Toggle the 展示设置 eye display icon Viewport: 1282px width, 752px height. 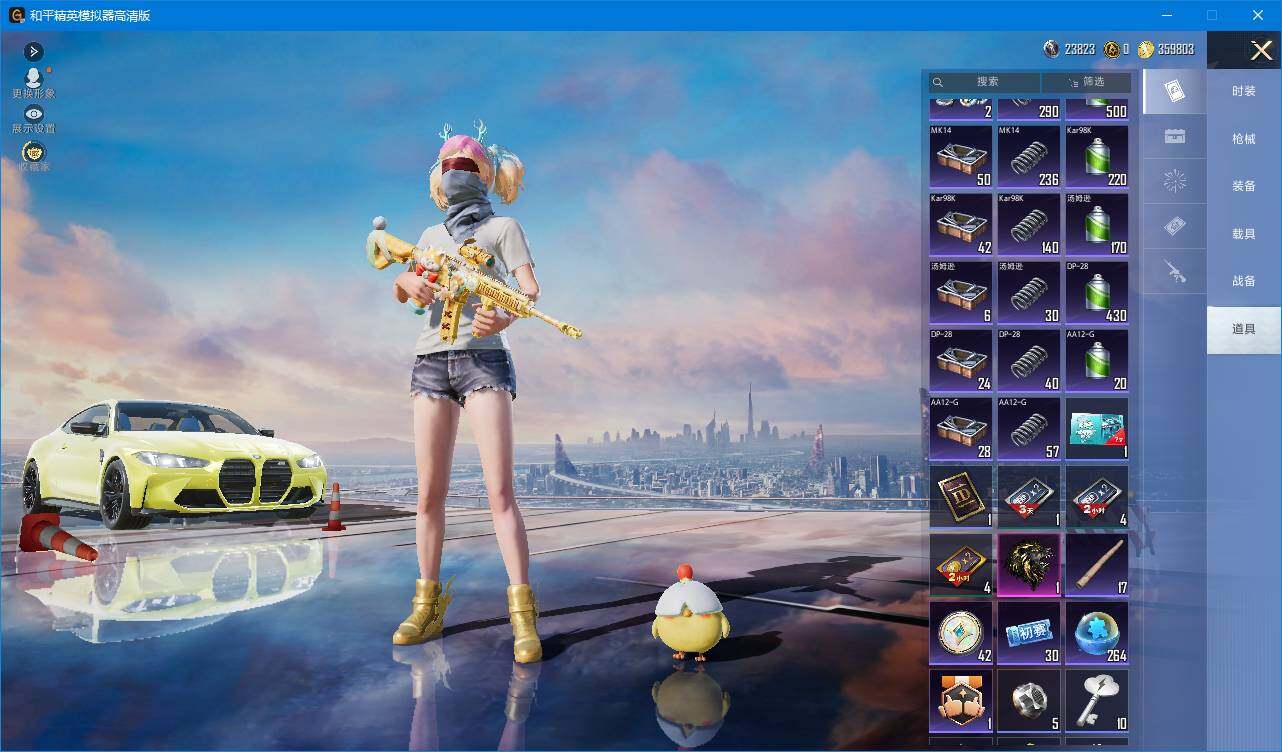34,114
